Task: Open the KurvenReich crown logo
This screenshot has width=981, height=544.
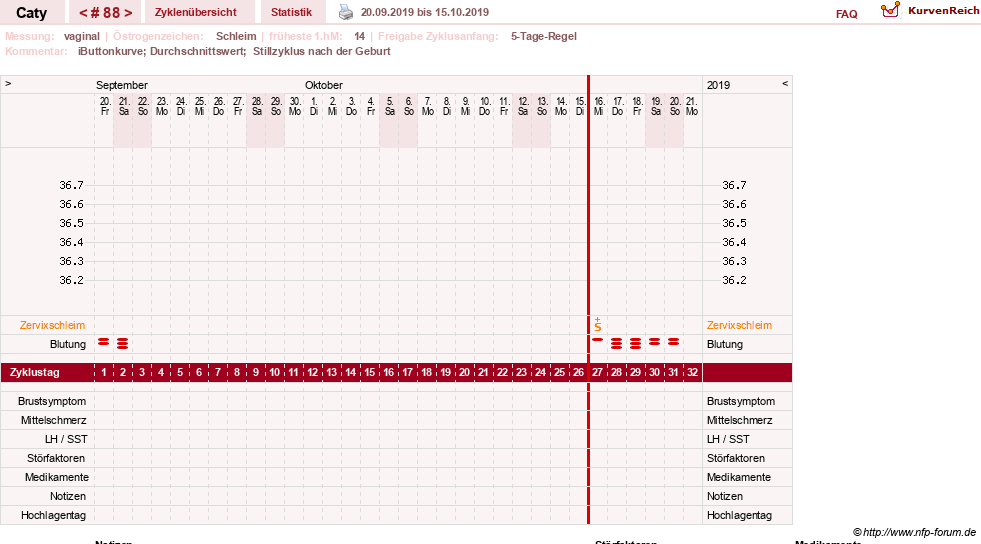Action: (x=890, y=10)
